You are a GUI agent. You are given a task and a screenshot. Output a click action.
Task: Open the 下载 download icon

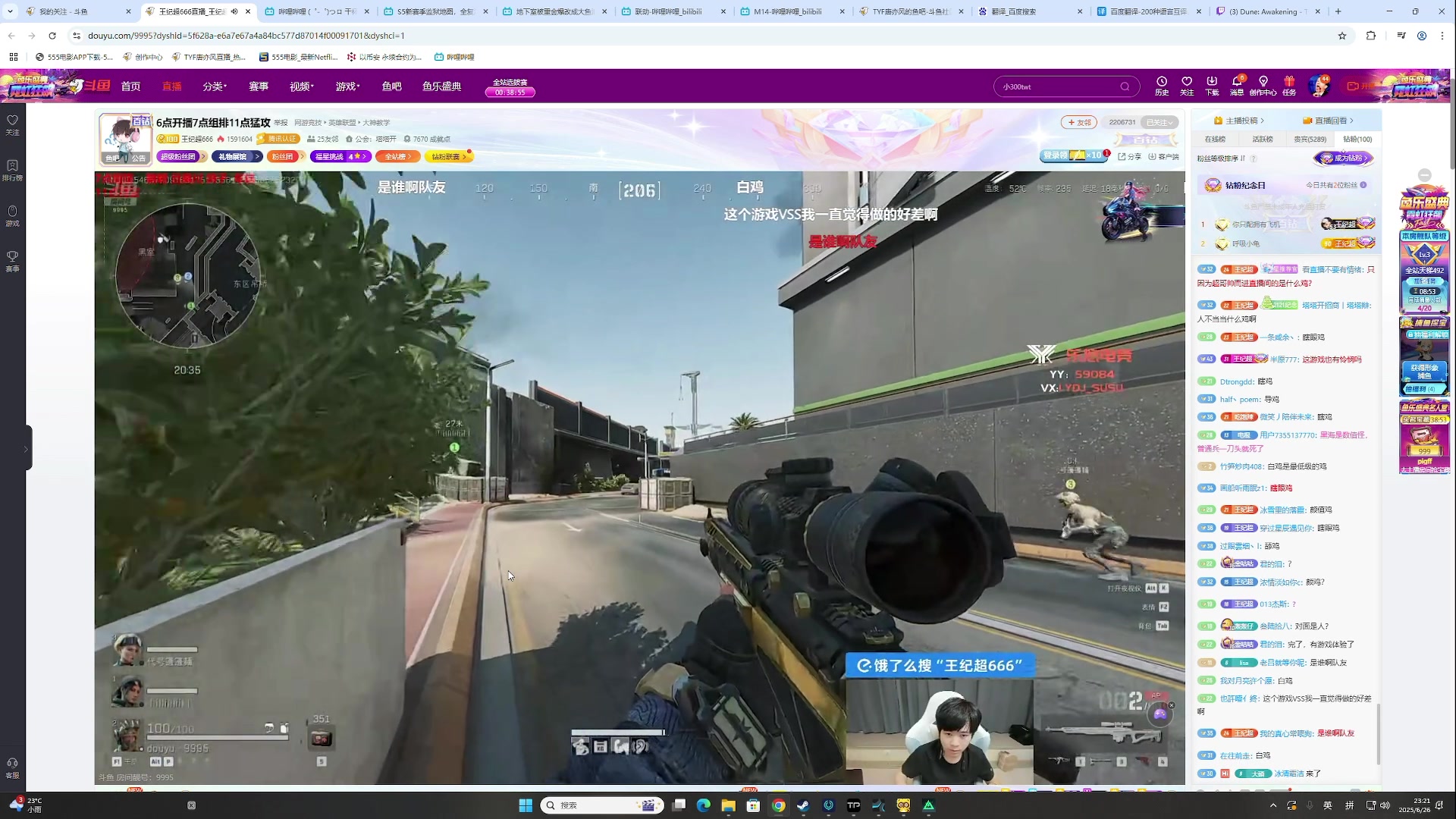(x=1212, y=85)
